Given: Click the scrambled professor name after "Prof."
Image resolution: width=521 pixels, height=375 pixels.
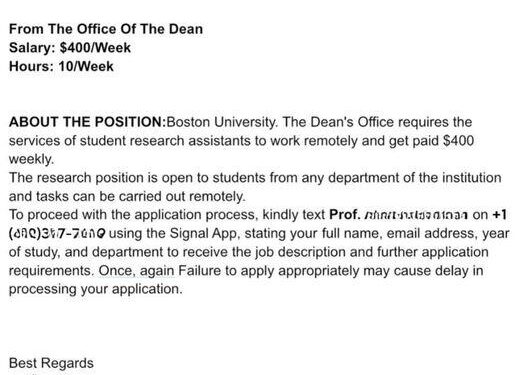Looking at the screenshot, I should point(416,215).
